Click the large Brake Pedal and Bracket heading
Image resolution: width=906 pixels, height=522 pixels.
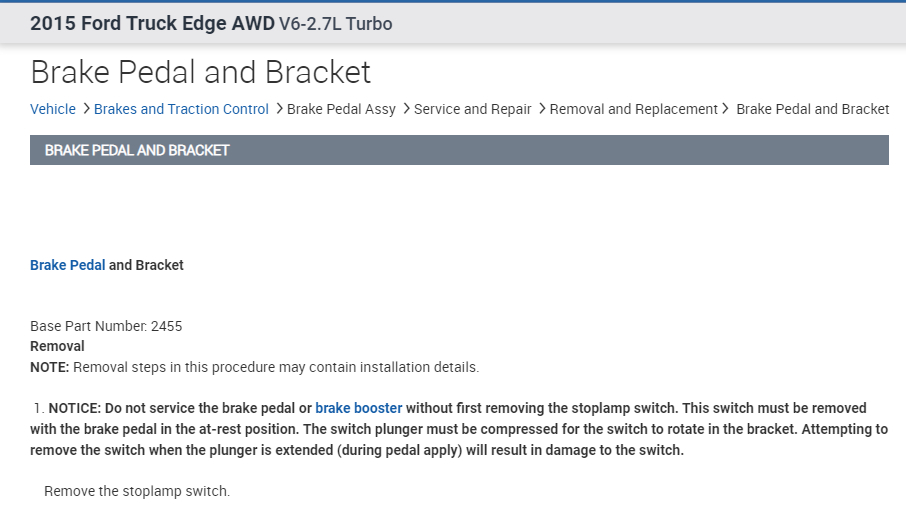tap(200, 72)
